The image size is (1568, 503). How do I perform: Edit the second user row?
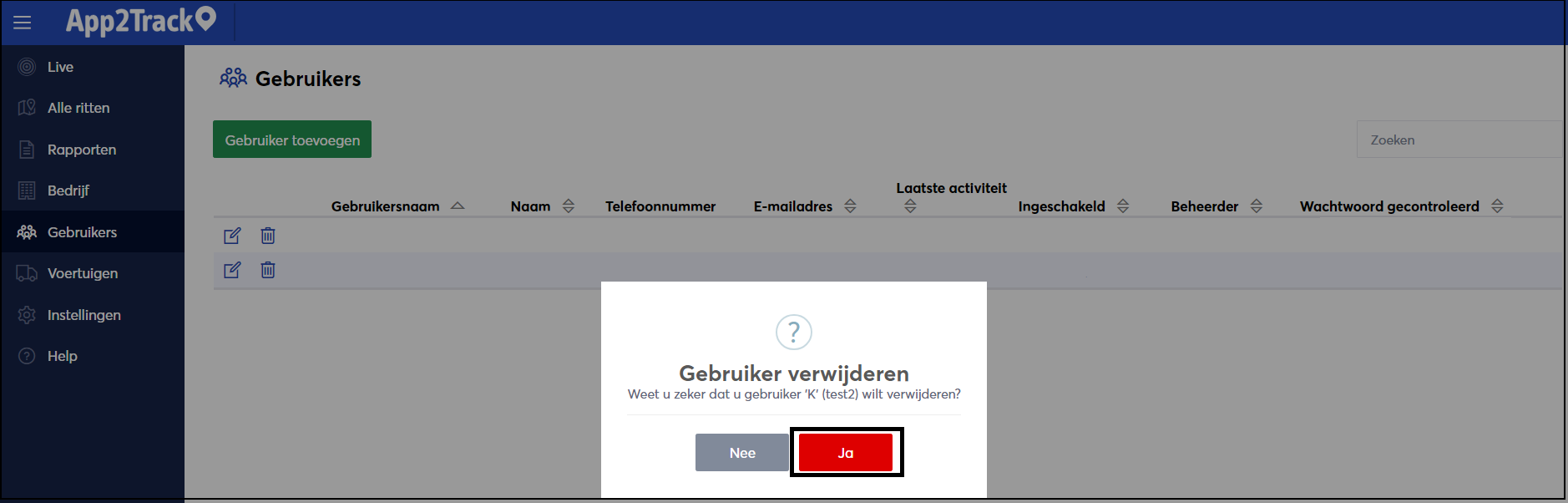[x=232, y=270]
